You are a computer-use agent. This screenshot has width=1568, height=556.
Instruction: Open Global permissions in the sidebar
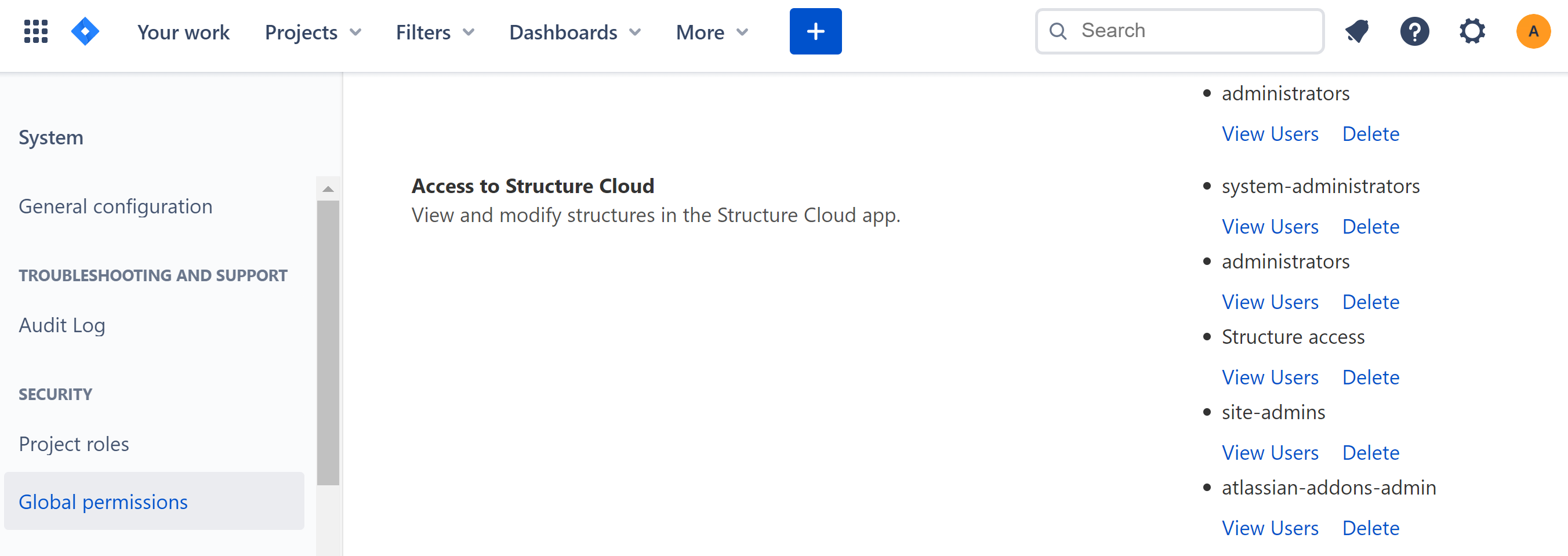[103, 502]
